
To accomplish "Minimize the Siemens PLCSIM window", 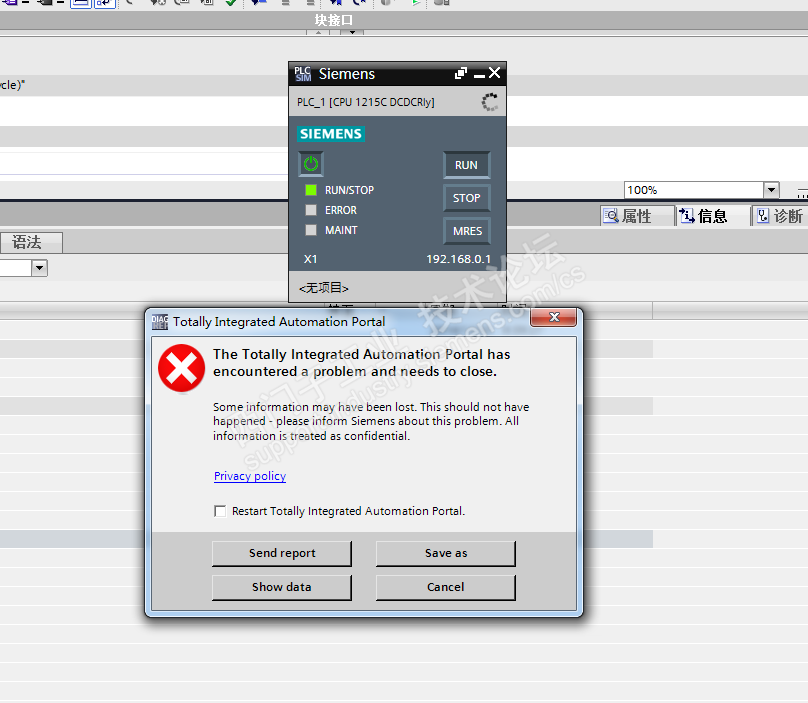I will click(479, 75).
